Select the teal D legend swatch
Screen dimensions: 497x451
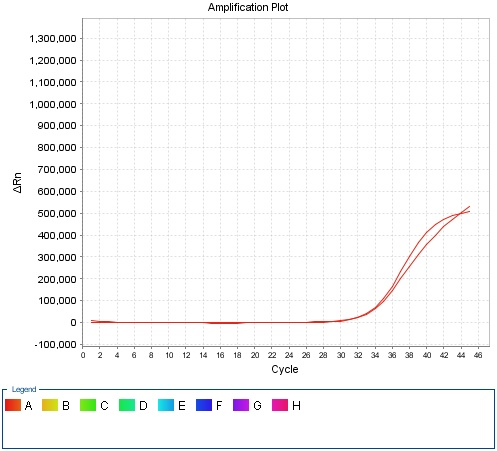127,405
